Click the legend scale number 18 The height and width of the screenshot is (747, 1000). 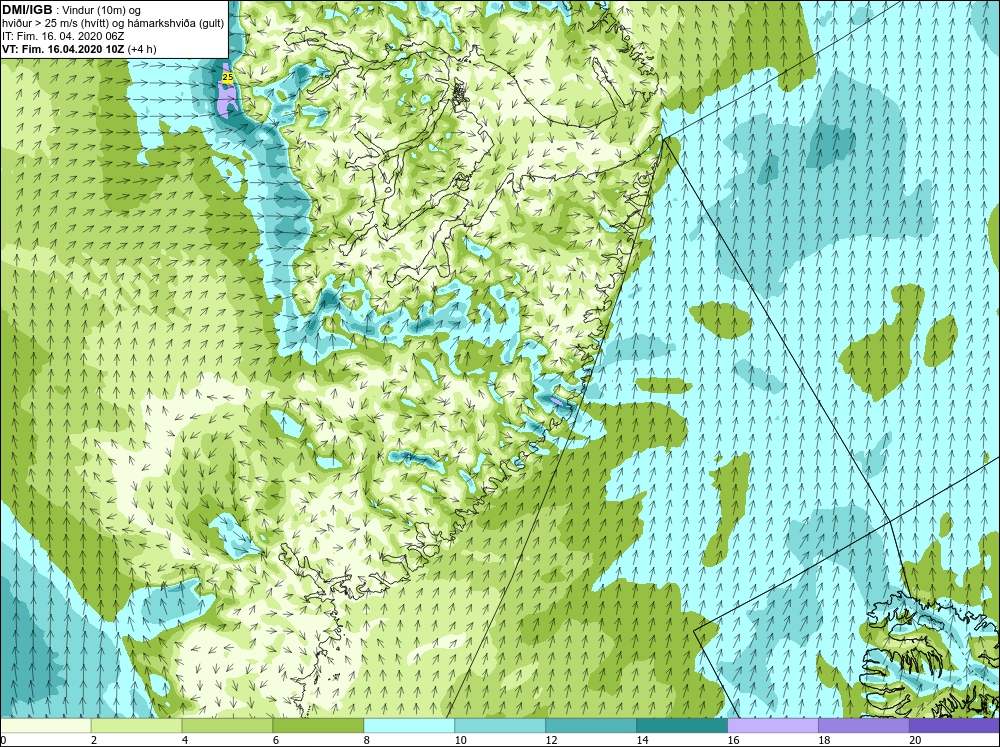point(824,740)
